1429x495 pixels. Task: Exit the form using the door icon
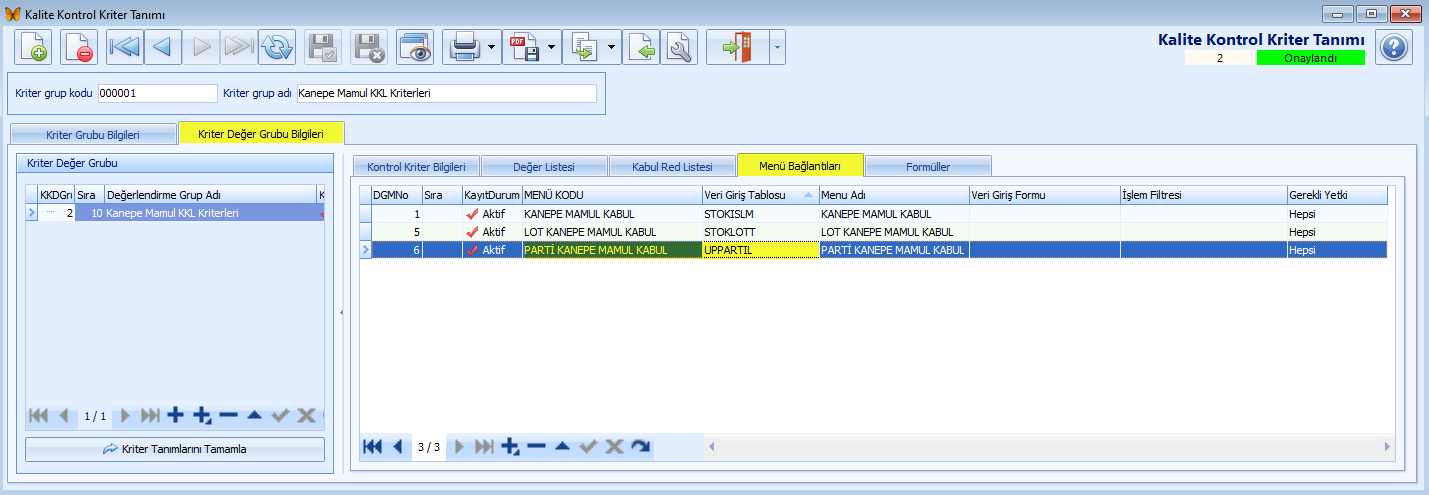pos(736,47)
